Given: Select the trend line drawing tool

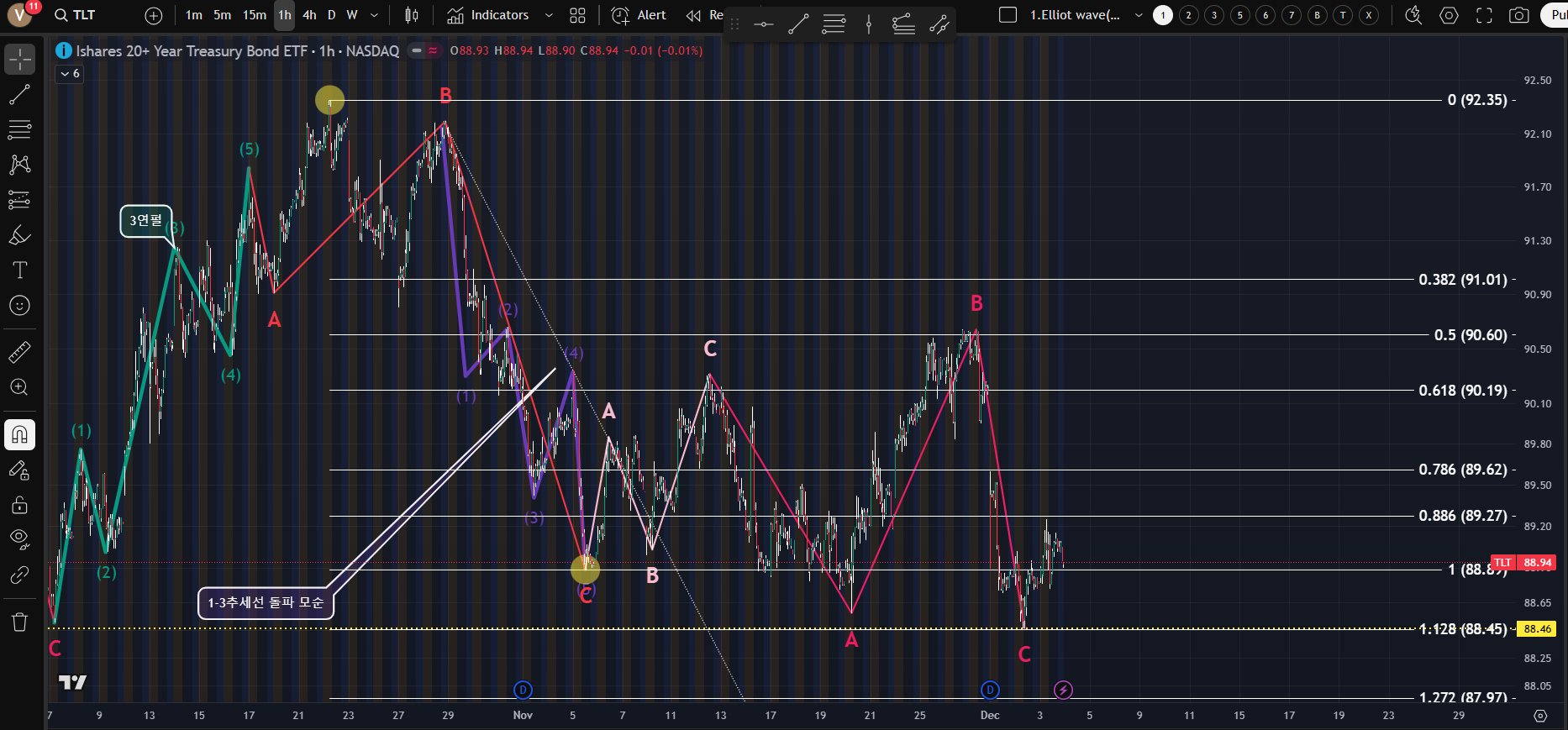Looking at the screenshot, I should (19, 95).
